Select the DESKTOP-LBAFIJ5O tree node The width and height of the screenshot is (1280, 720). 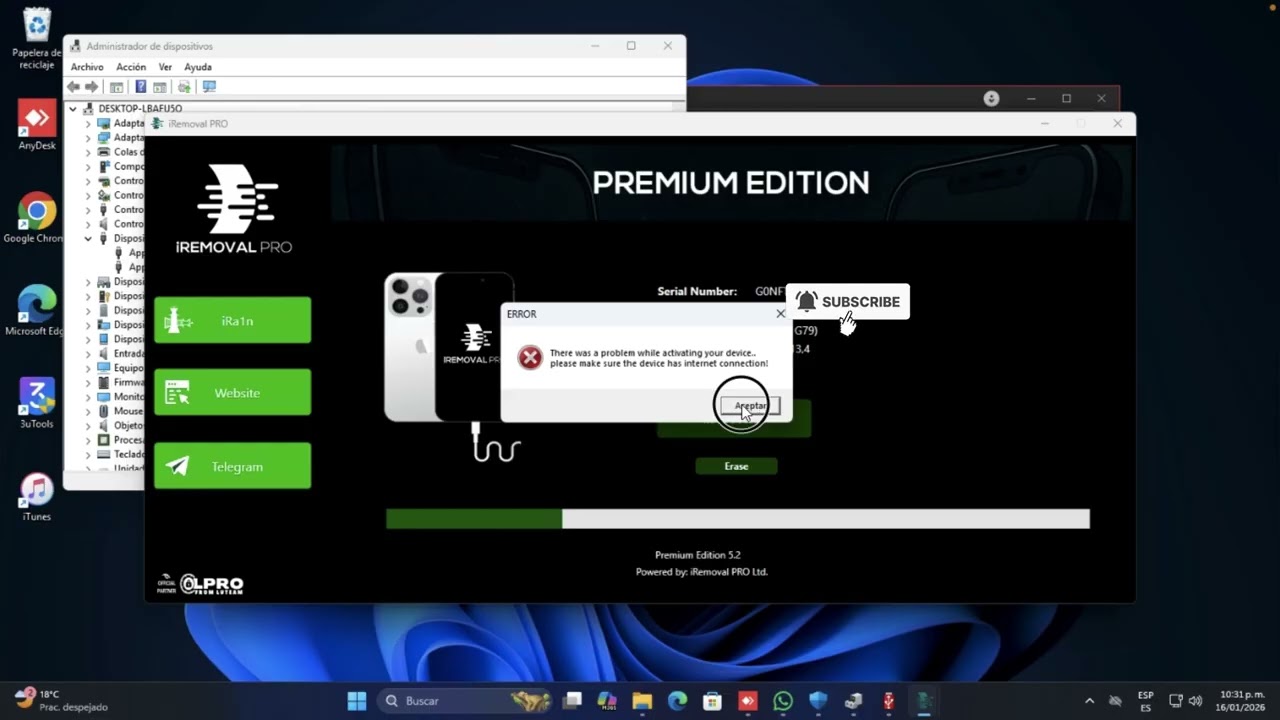(x=140, y=109)
